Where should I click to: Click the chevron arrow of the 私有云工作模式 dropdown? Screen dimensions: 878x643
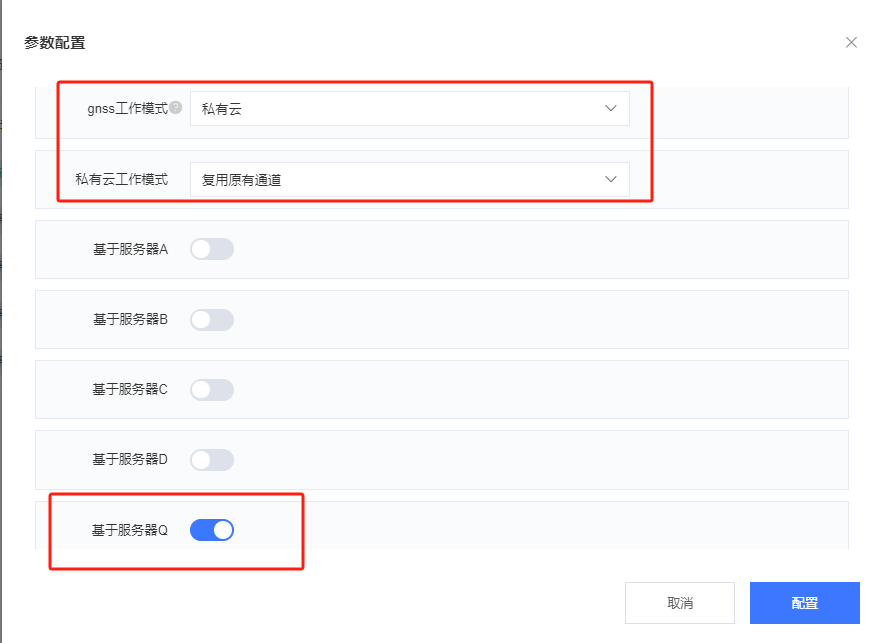point(611,179)
